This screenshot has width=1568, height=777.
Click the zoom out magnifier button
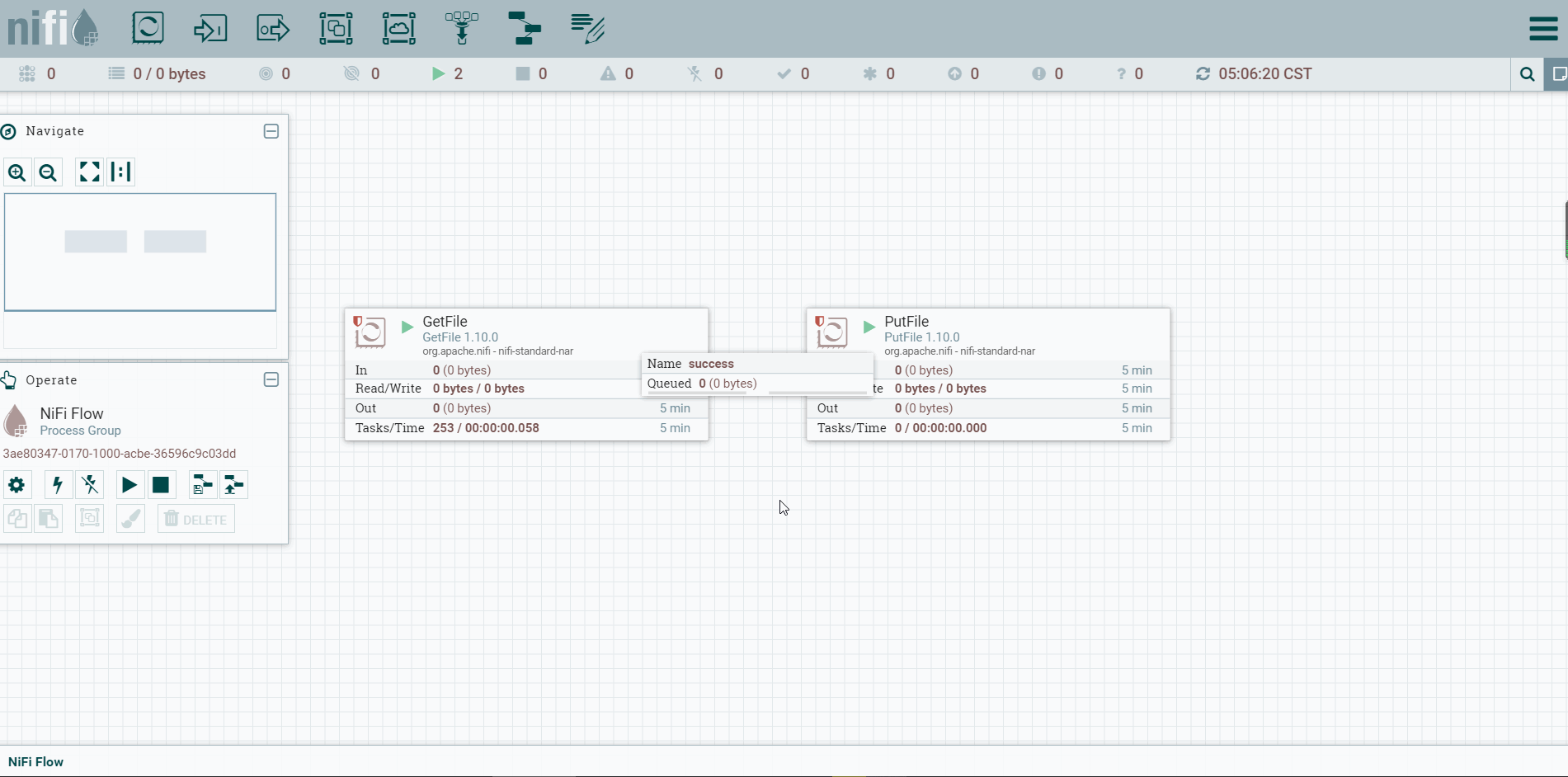coord(48,172)
